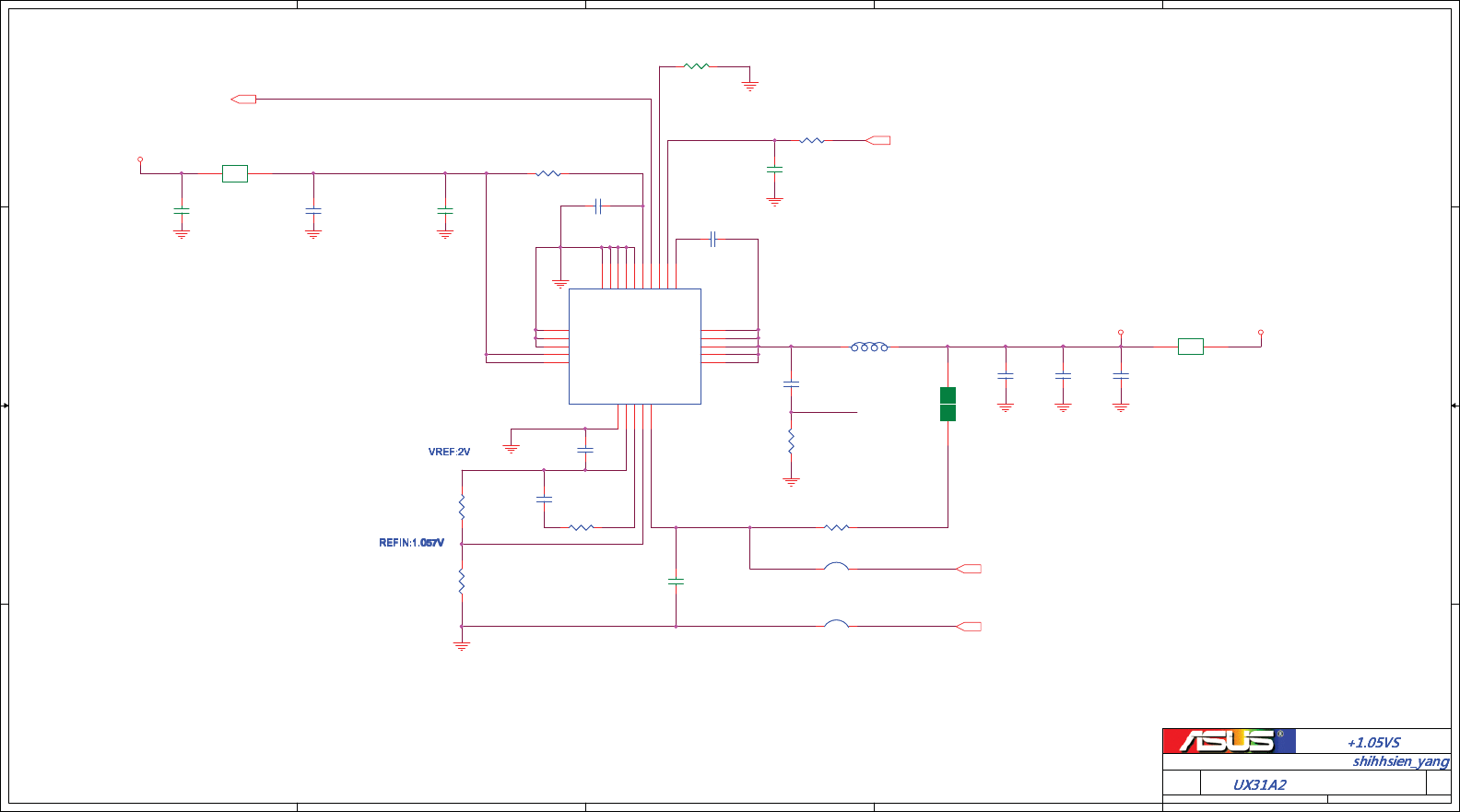Click the boxed component on the input power rail

[235, 173]
